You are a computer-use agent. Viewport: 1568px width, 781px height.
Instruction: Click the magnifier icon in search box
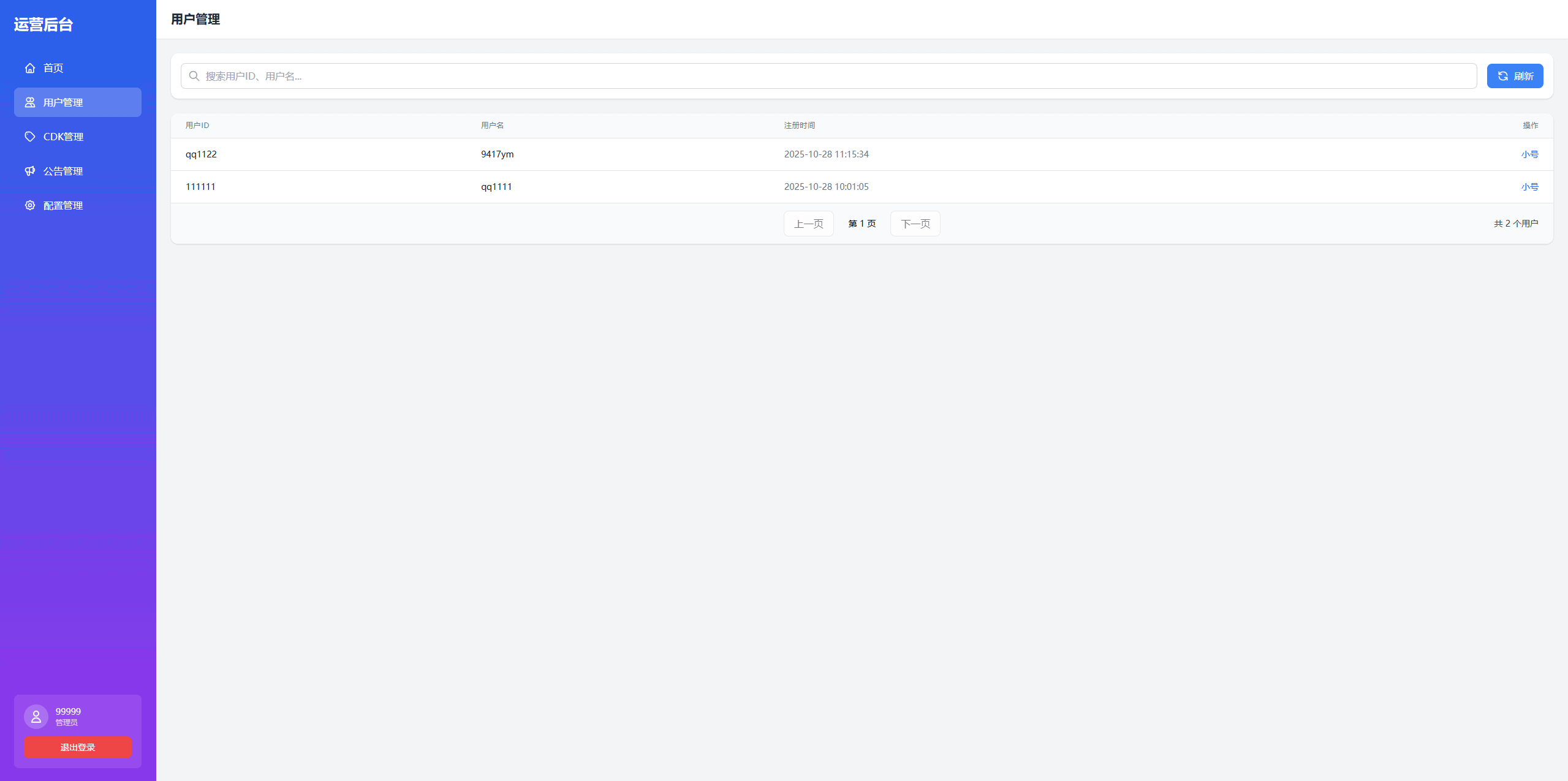point(194,76)
